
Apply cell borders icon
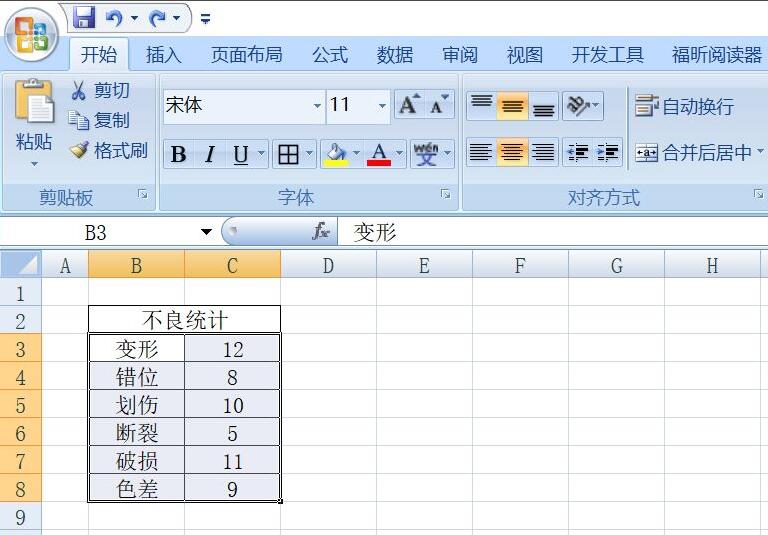(288, 154)
